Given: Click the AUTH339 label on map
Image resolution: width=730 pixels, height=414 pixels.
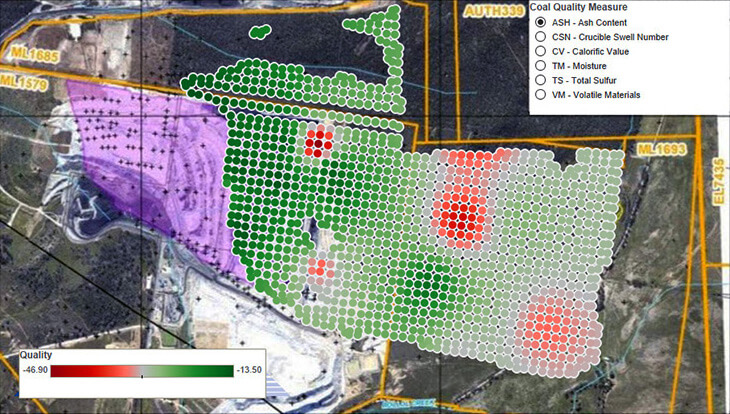Looking at the screenshot, I should 494,11.
